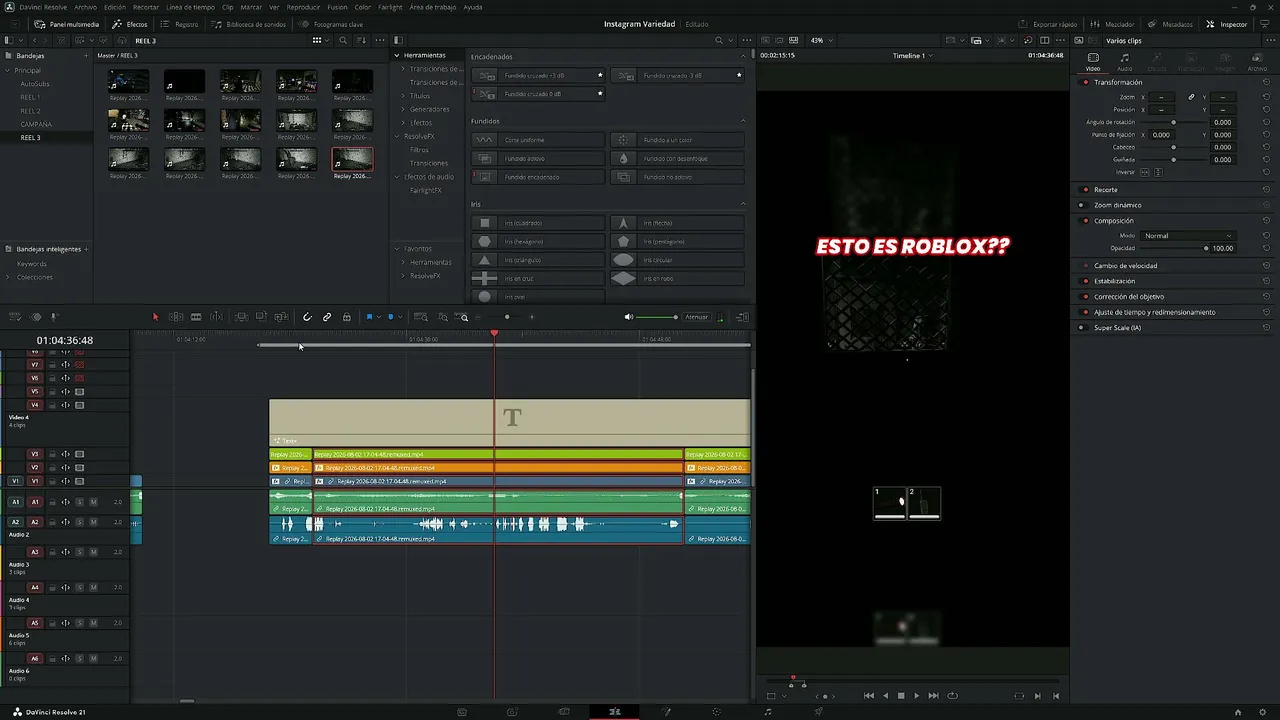This screenshot has width=1280, height=720.
Task: Click the blue marker icon
Action: 391,317
